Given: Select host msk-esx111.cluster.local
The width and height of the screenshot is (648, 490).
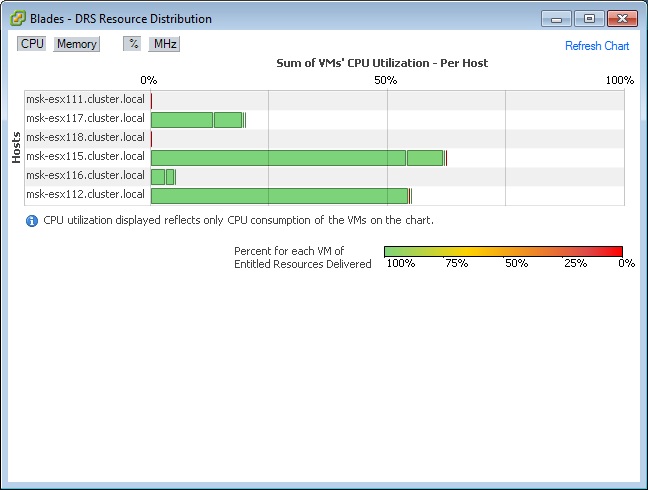Looking at the screenshot, I should [85, 99].
